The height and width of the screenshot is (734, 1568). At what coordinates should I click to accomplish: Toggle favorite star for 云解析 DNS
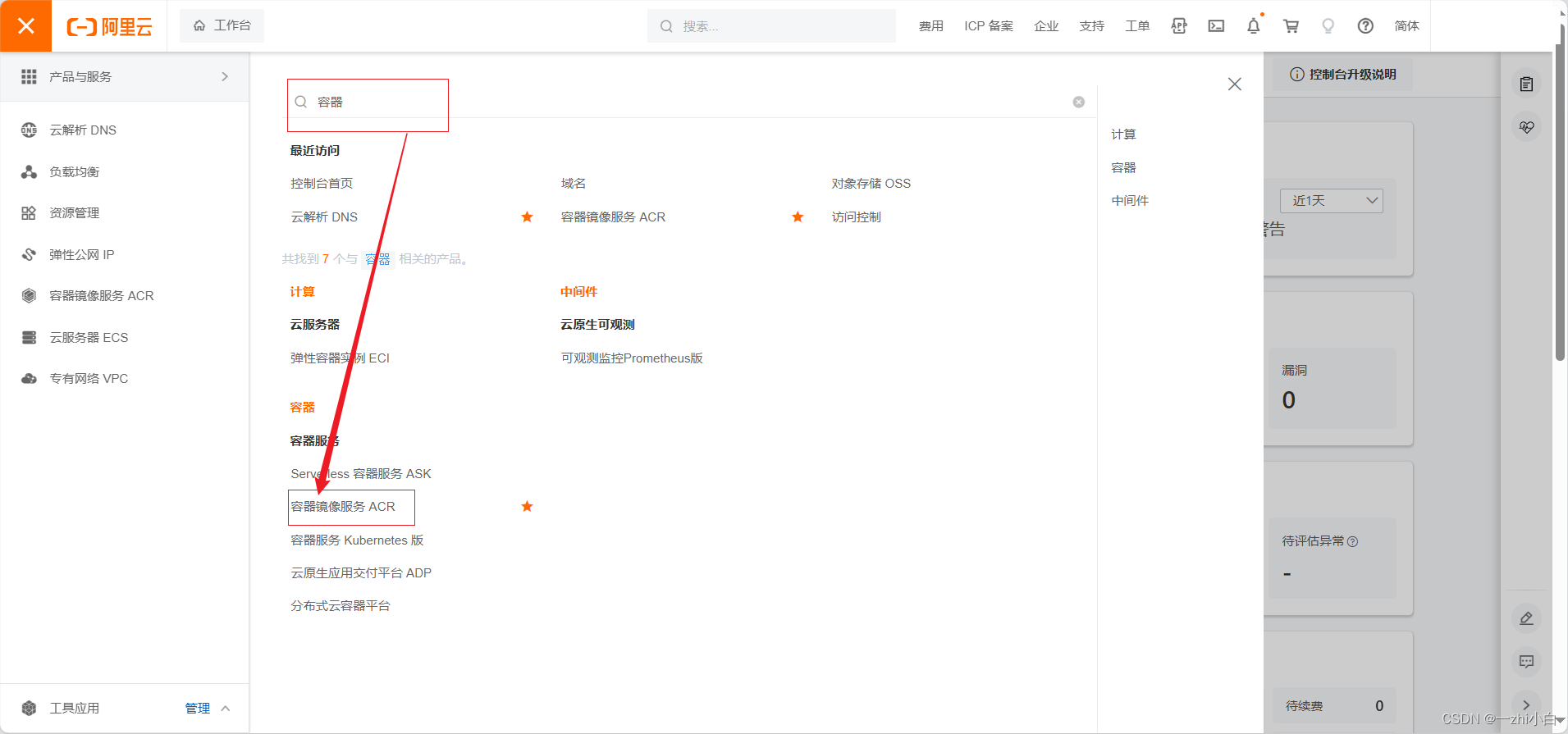click(527, 217)
